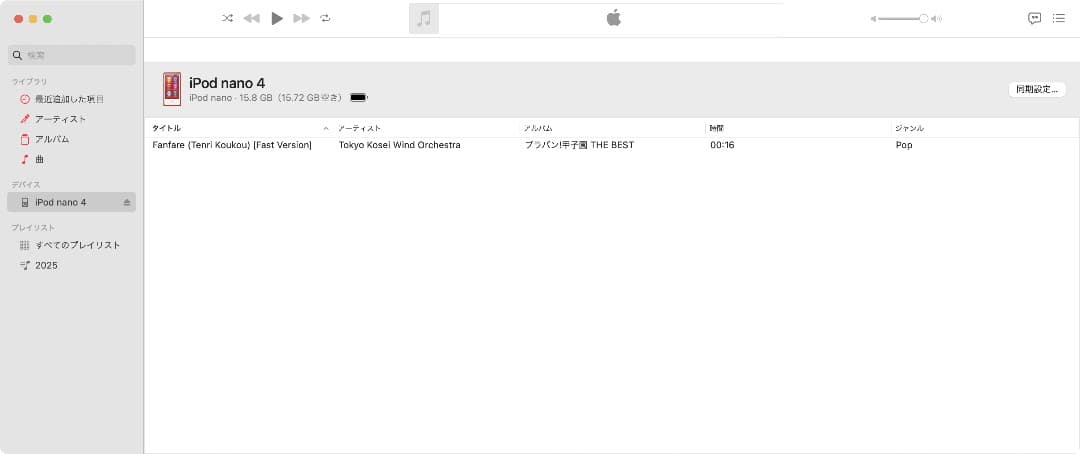Show the Up Next queue list
The image size is (1080, 454).
tap(1059, 19)
